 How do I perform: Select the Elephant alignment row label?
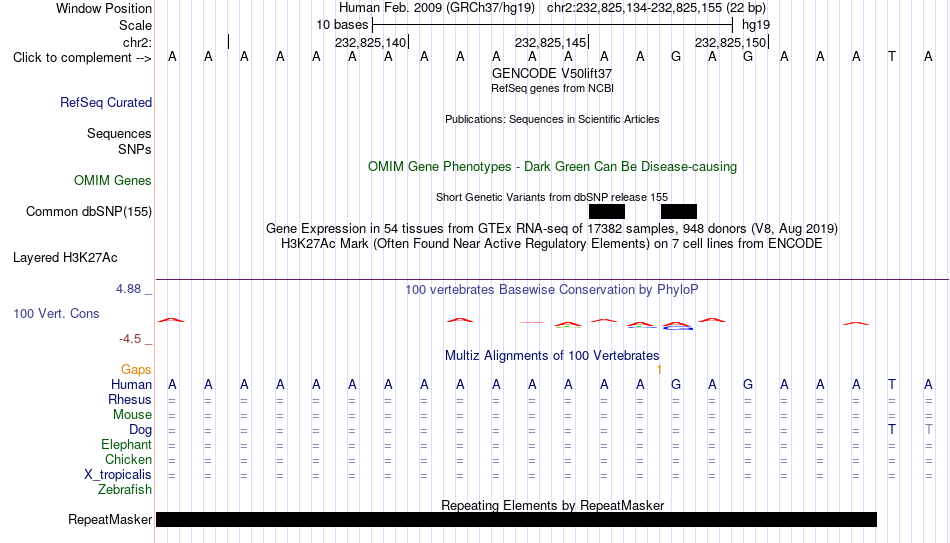click(x=127, y=445)
